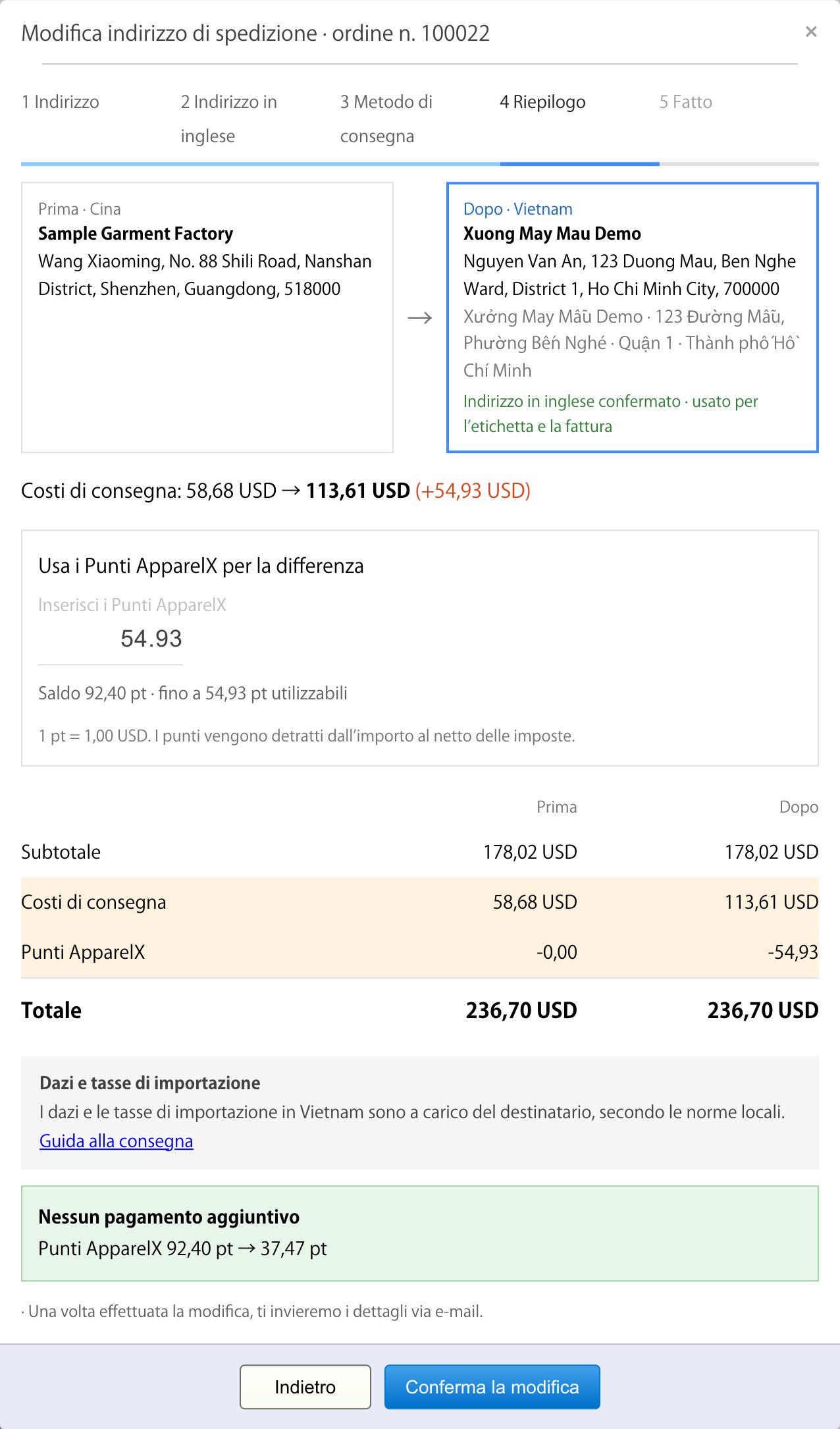
Task: Open the Guida alla consegna link
Action: [117, 1141]
